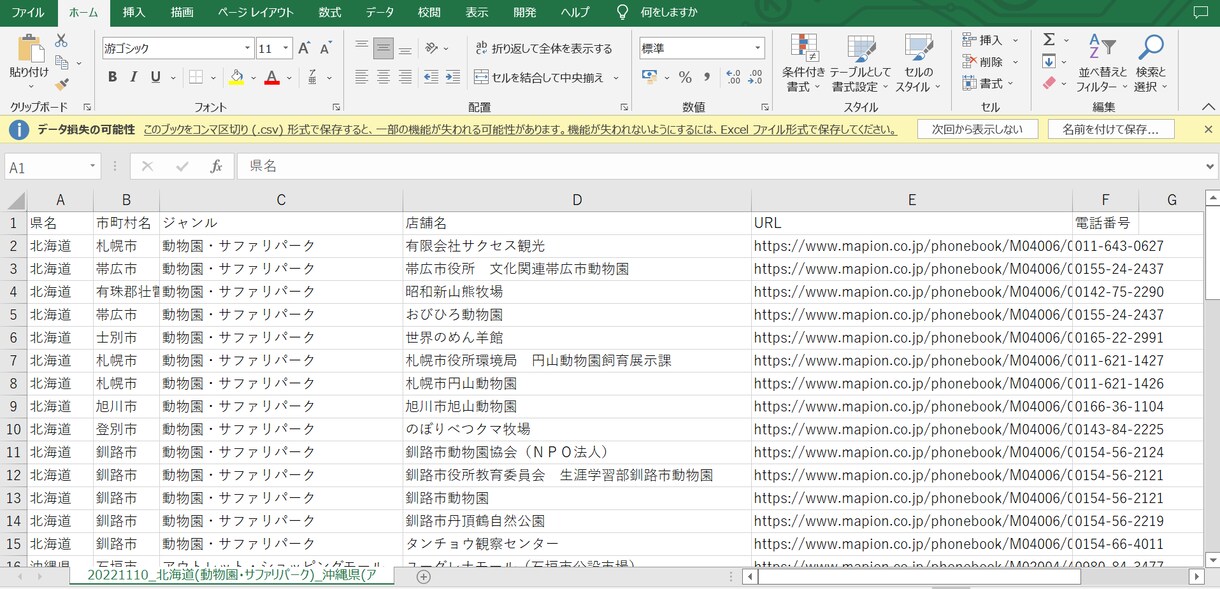Click the 名前を付けて保存... button
Screen dimensions: 1220x589
coord(1111,129)
